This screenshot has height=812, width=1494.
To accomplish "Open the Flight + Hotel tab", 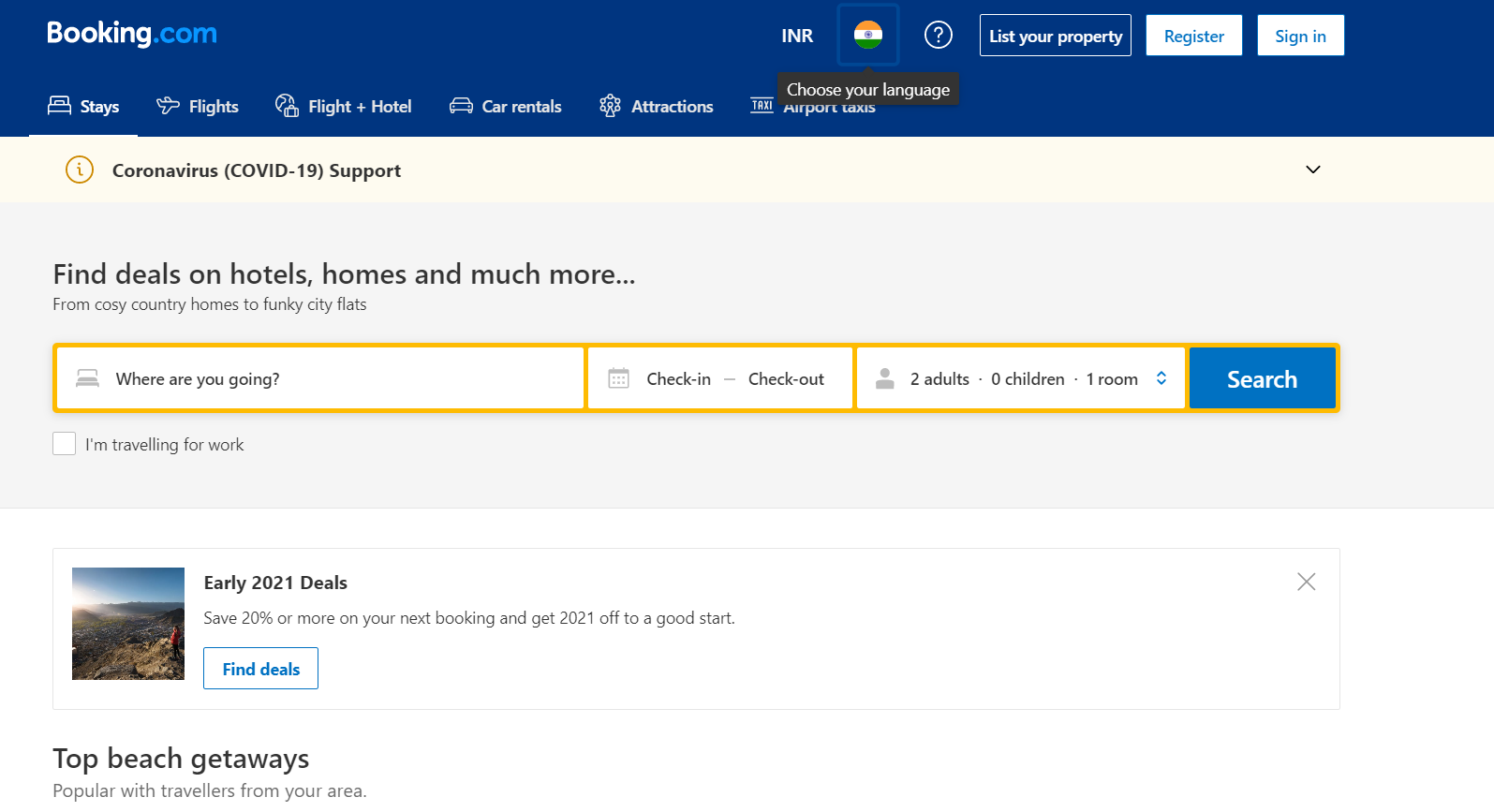I will (x=343, y=106).
